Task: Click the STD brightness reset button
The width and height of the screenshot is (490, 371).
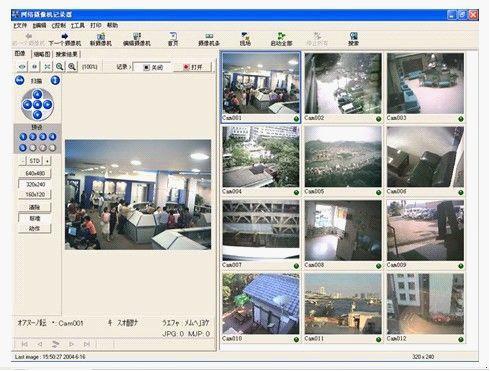Action: [x=35, y=161]
